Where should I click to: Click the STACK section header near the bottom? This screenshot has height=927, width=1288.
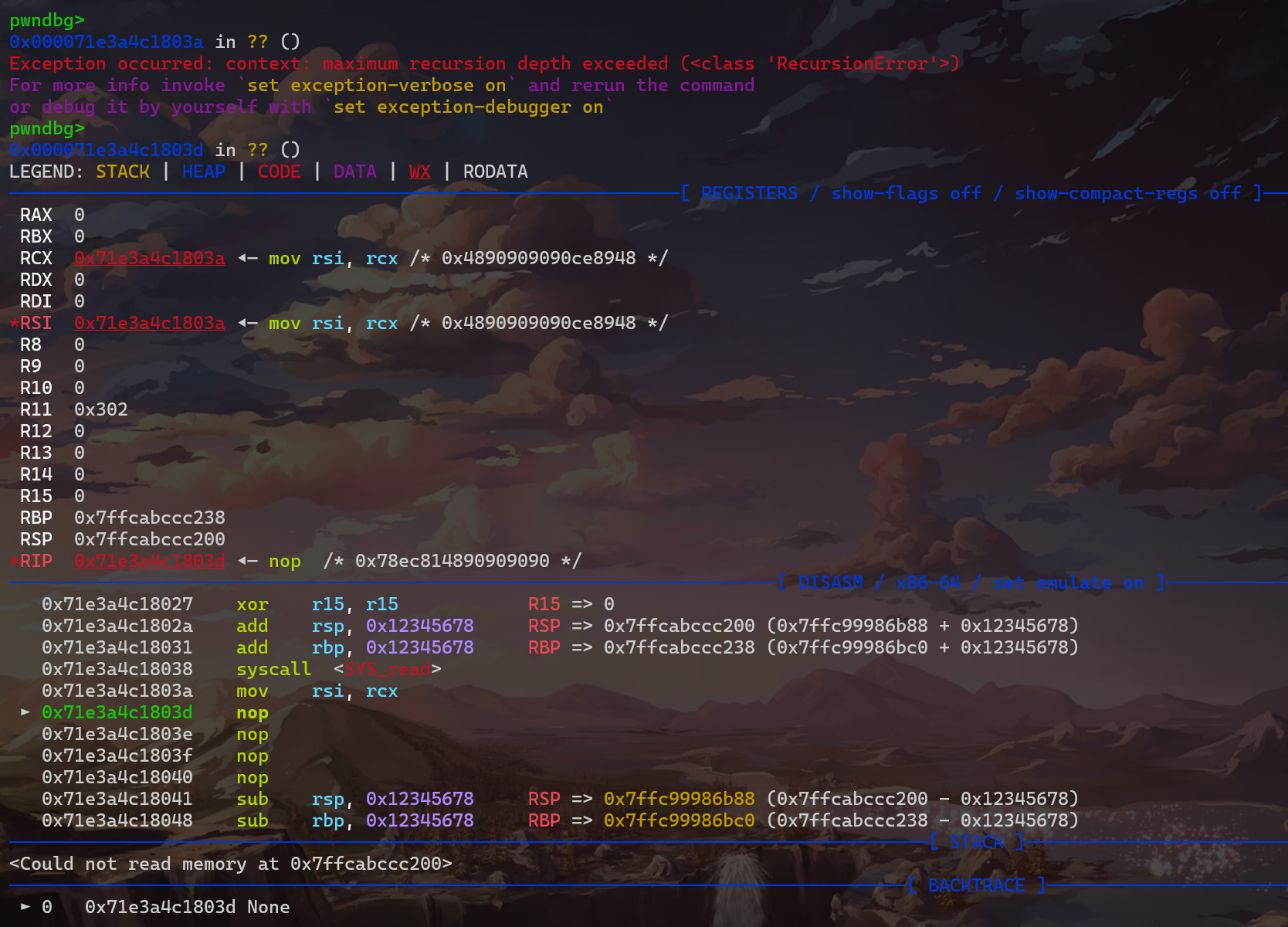pos(977,842)
